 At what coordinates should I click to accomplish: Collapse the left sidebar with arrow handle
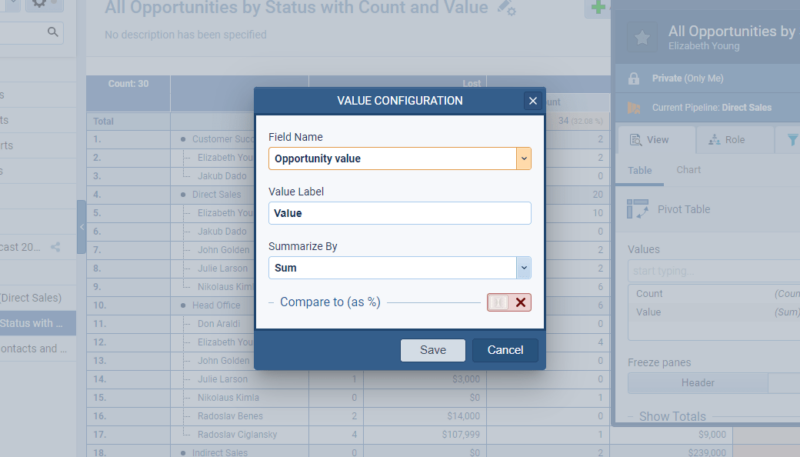[81, 227]
